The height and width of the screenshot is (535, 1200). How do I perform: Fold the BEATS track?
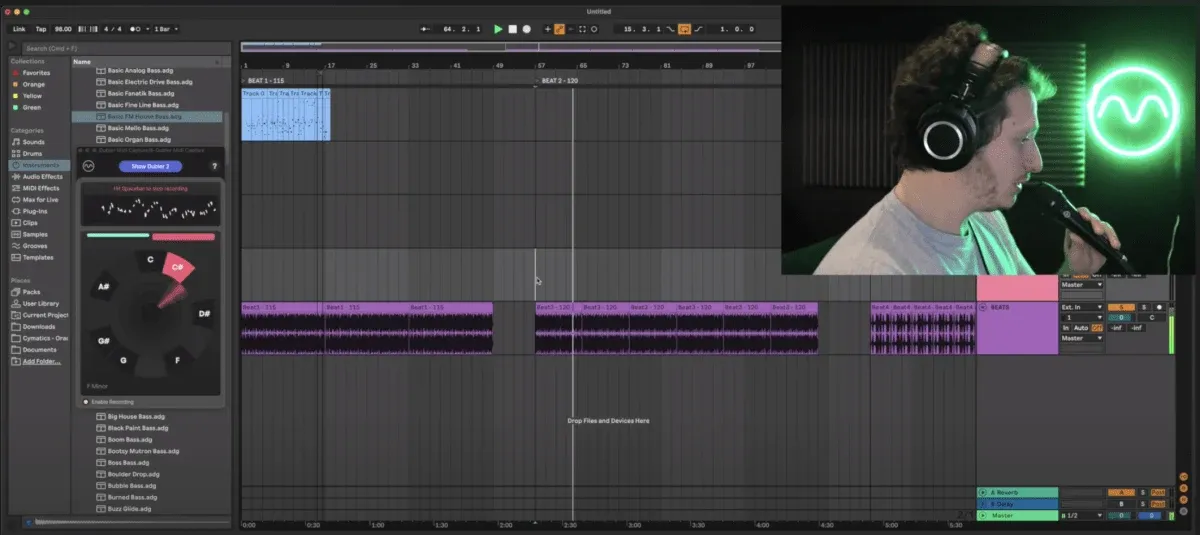[982, 307]
